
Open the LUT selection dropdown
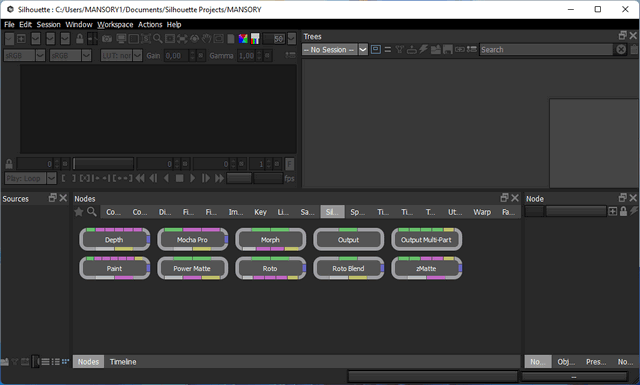[138, 55]
